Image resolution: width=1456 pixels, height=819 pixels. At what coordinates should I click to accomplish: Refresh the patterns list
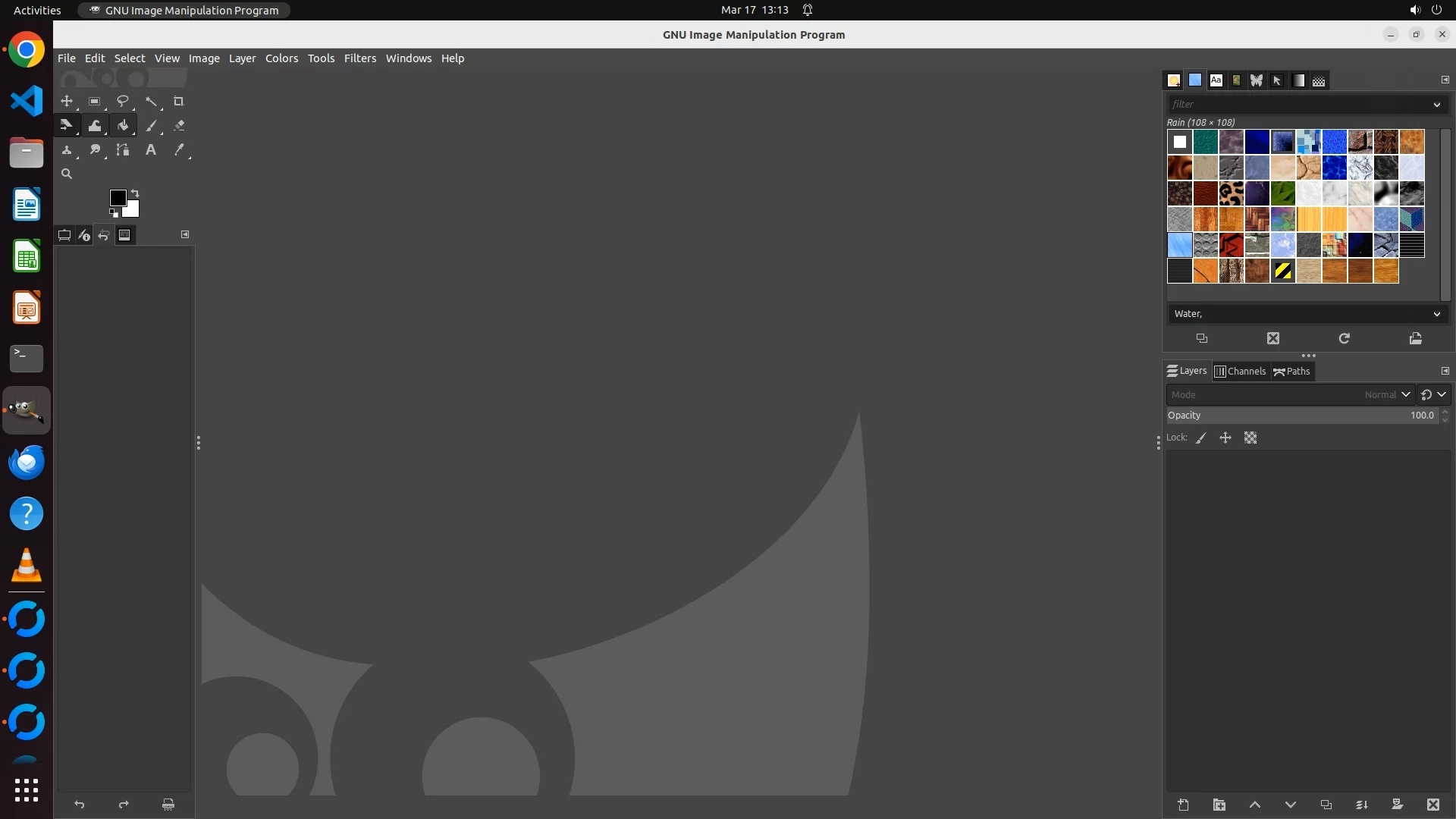click(1344, 338)
